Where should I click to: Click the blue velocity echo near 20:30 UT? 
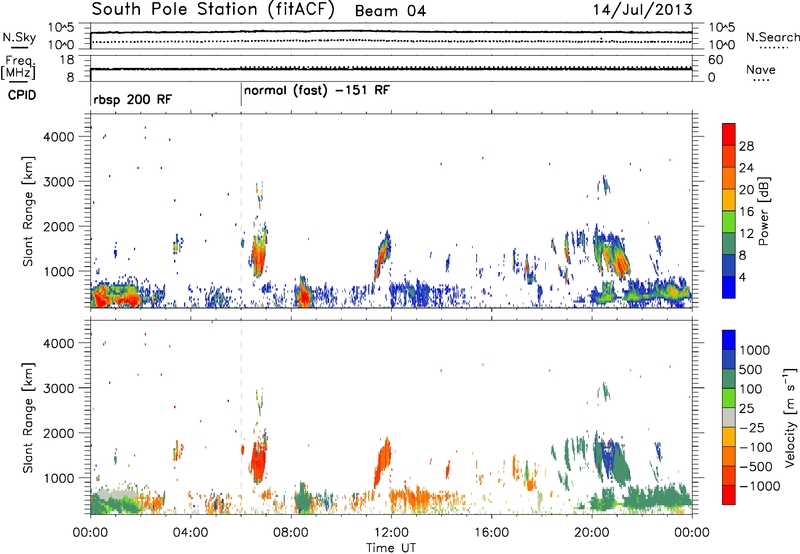(608, 457)
